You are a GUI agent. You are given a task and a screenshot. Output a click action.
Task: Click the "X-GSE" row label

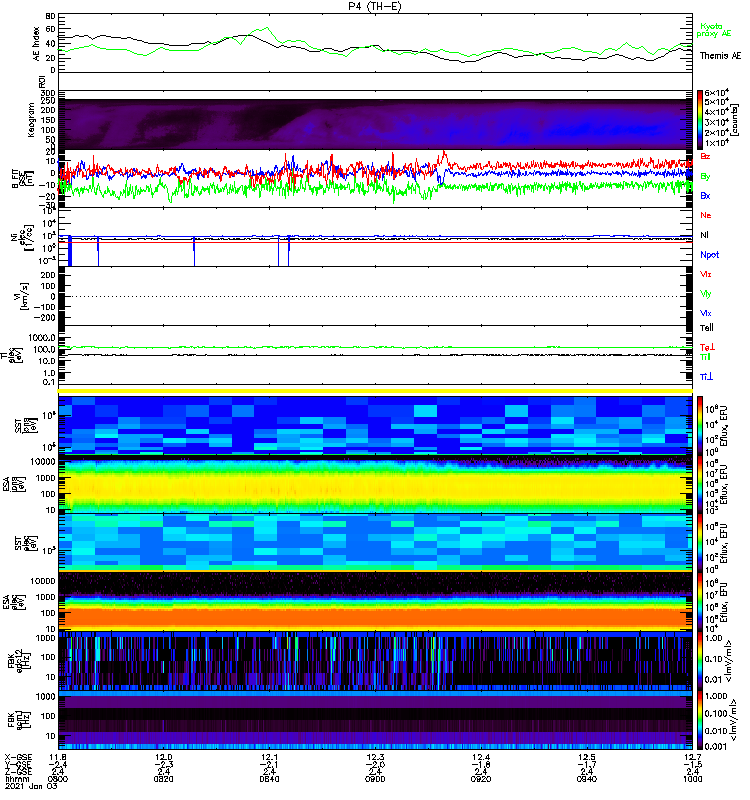[x=18, y=757]
